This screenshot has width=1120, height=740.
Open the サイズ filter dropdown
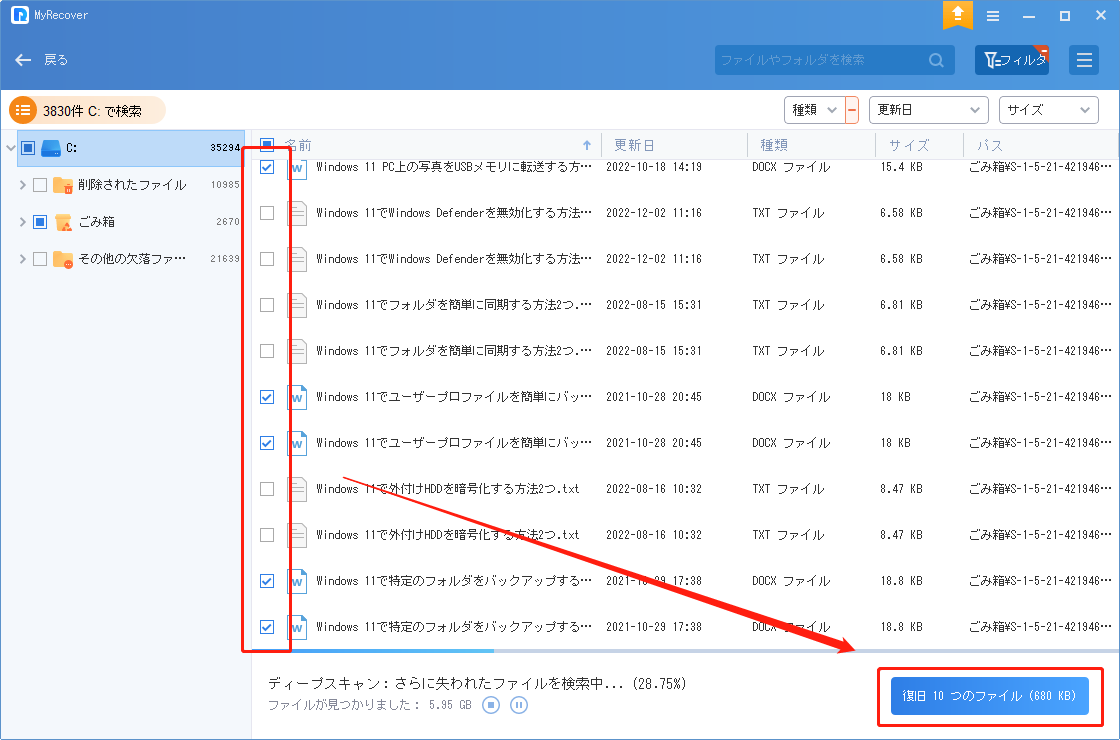click(1049, 110)
